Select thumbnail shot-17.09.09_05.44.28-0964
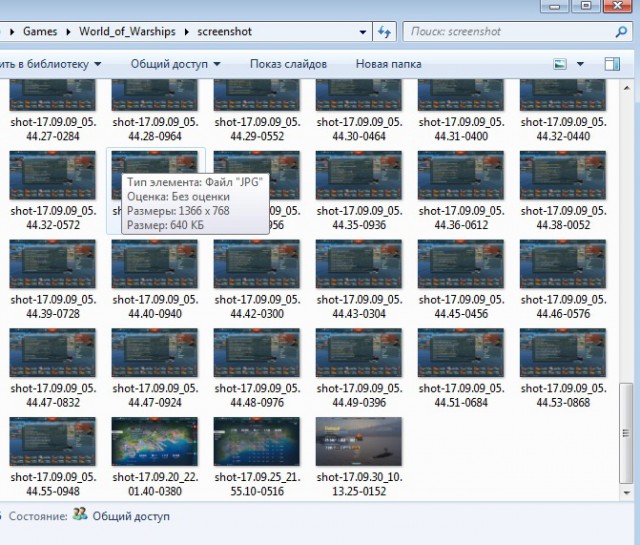Screen dimensions: 640x545 155,95
